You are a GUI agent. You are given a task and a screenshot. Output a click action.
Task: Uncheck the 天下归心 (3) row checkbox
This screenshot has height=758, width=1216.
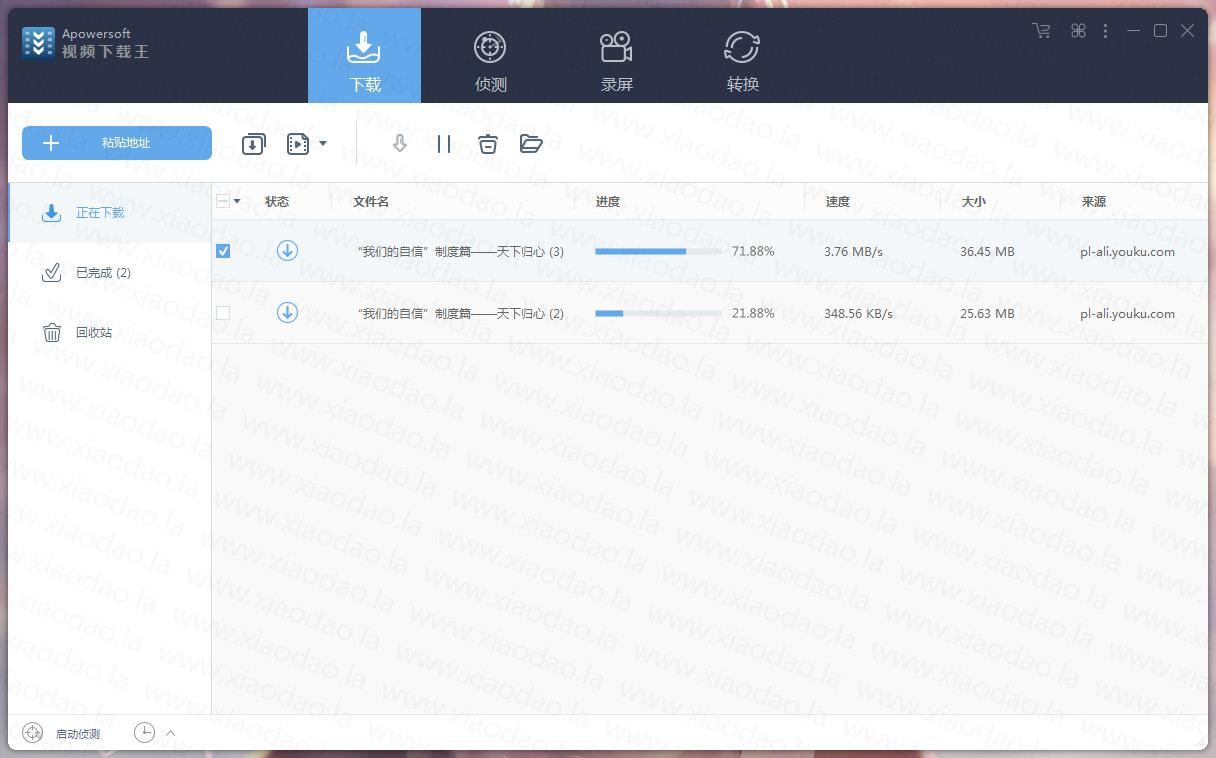pyautogui.click(x=223, y=251)
